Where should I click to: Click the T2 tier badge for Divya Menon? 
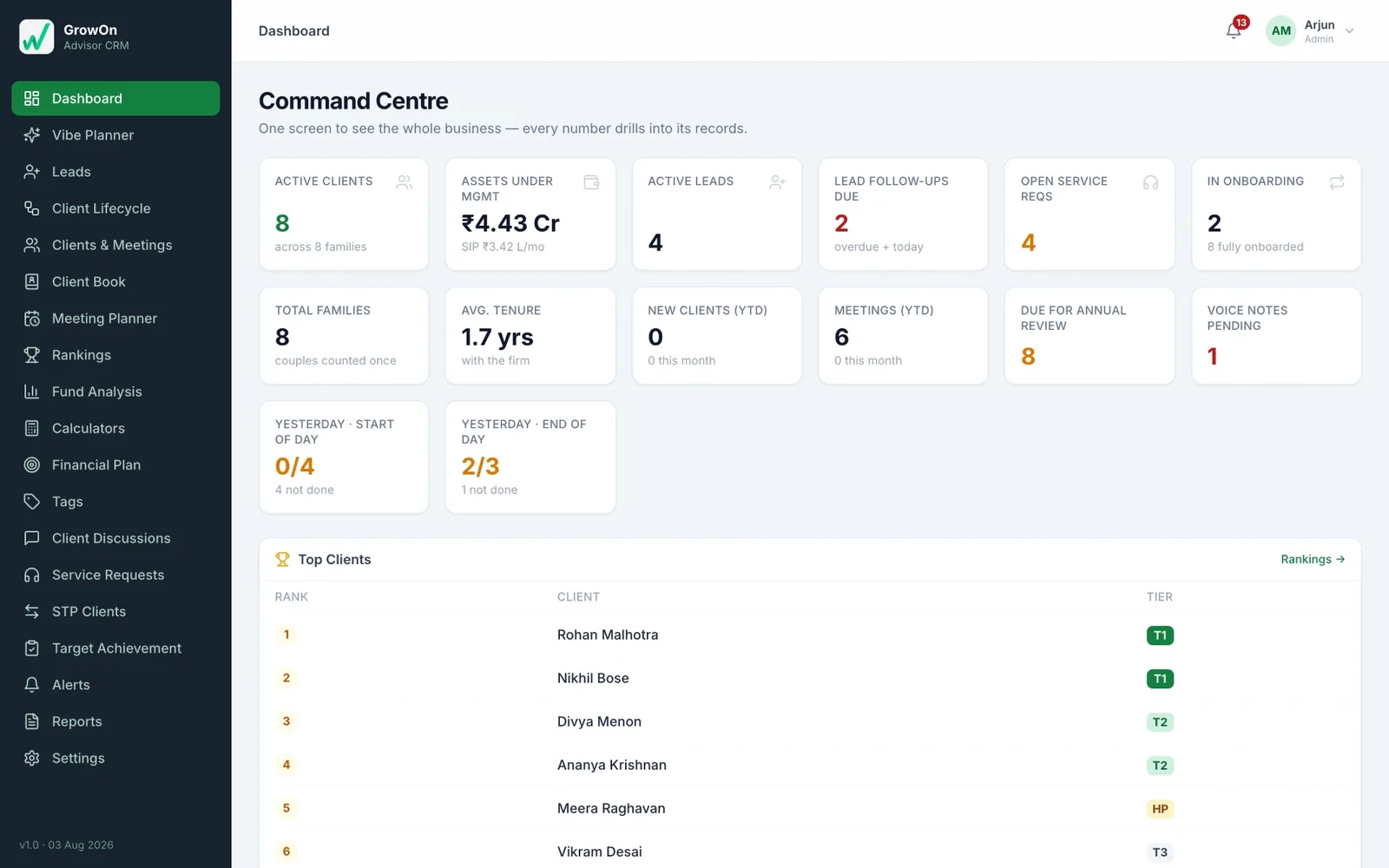1160,722
